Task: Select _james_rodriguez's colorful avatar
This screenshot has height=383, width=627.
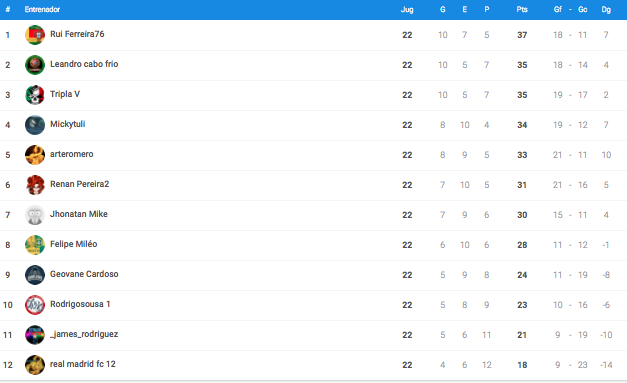Action: pyautogui.click(x=35, y=335)
